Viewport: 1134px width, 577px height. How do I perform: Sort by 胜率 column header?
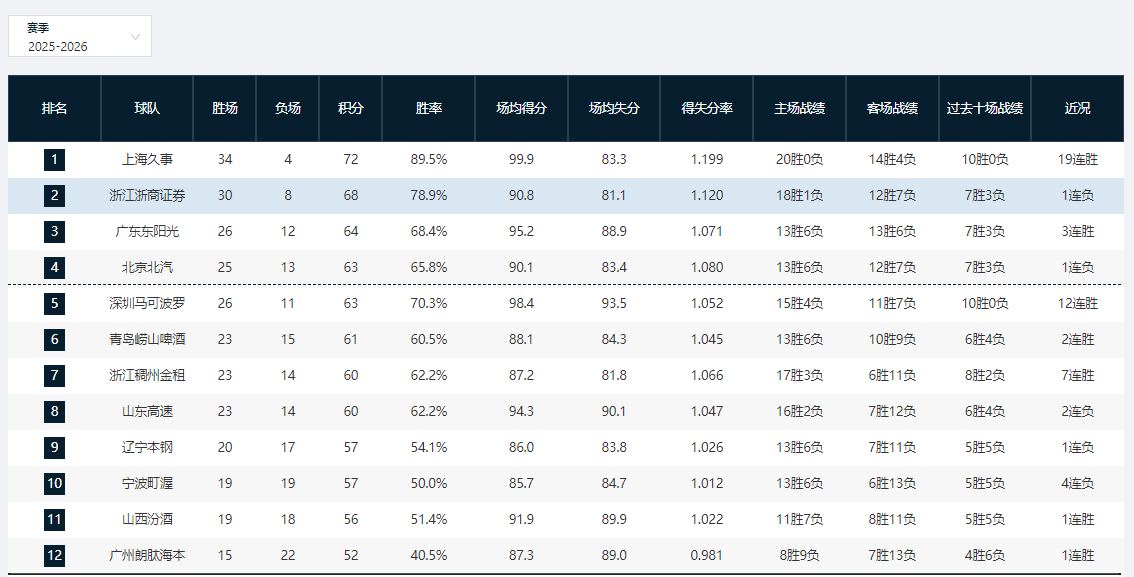coord(429,108)
